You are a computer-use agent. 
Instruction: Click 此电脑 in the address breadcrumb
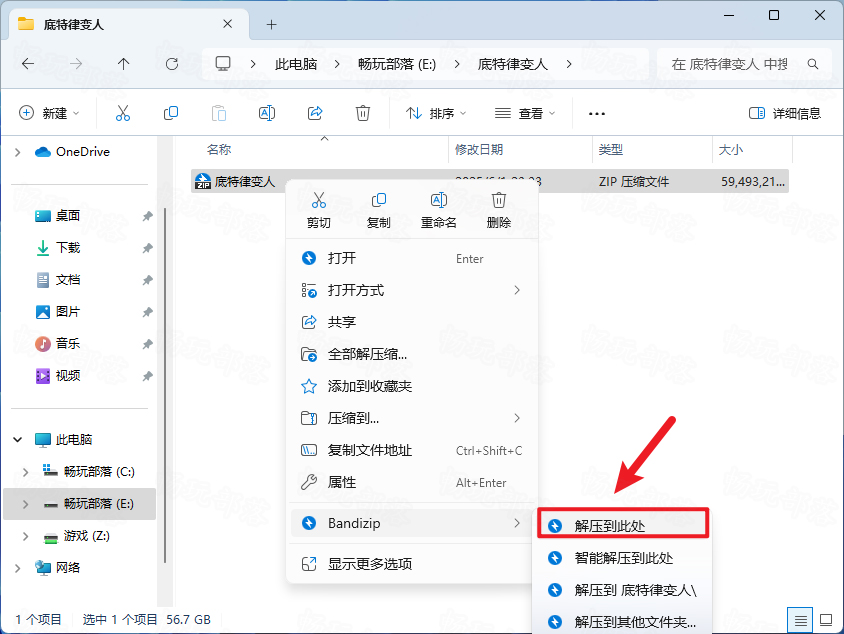296,64
